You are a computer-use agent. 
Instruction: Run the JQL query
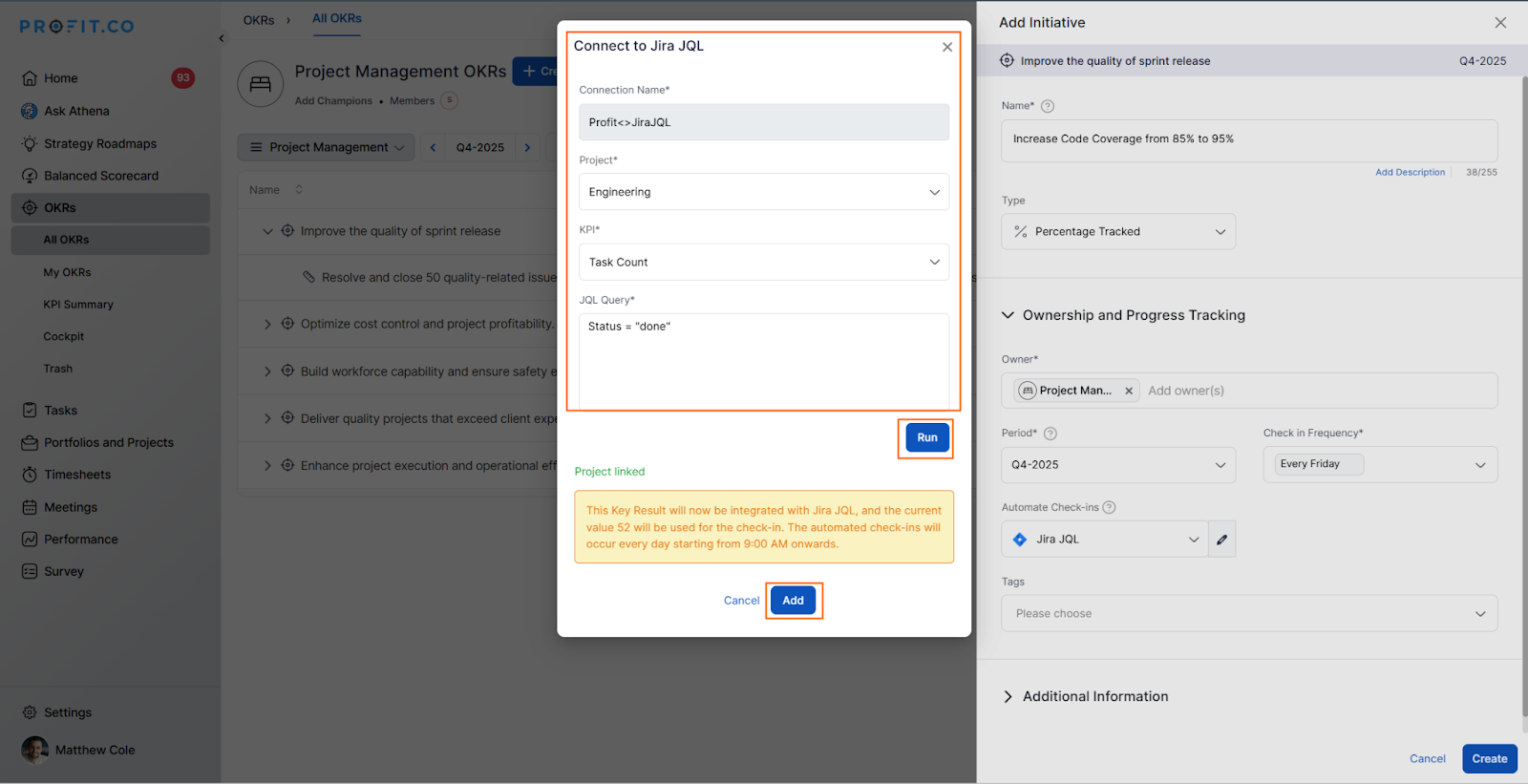coord(927,437)
